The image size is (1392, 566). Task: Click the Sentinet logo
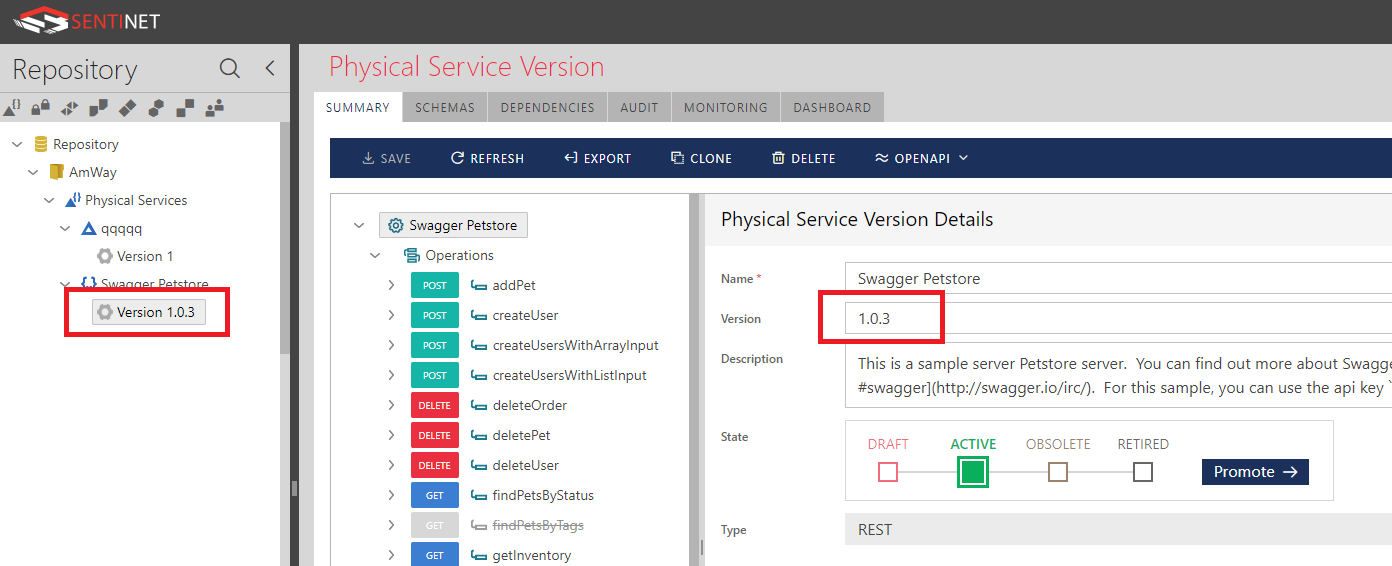pos(86,19)
